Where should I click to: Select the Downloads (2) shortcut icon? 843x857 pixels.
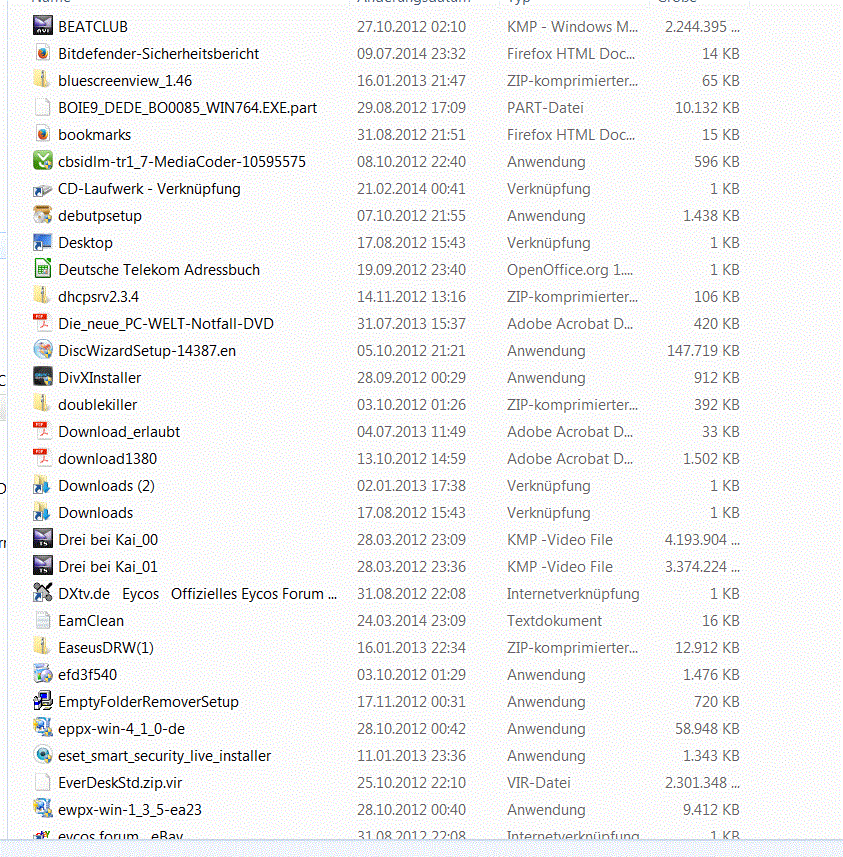tap(43, 485)
